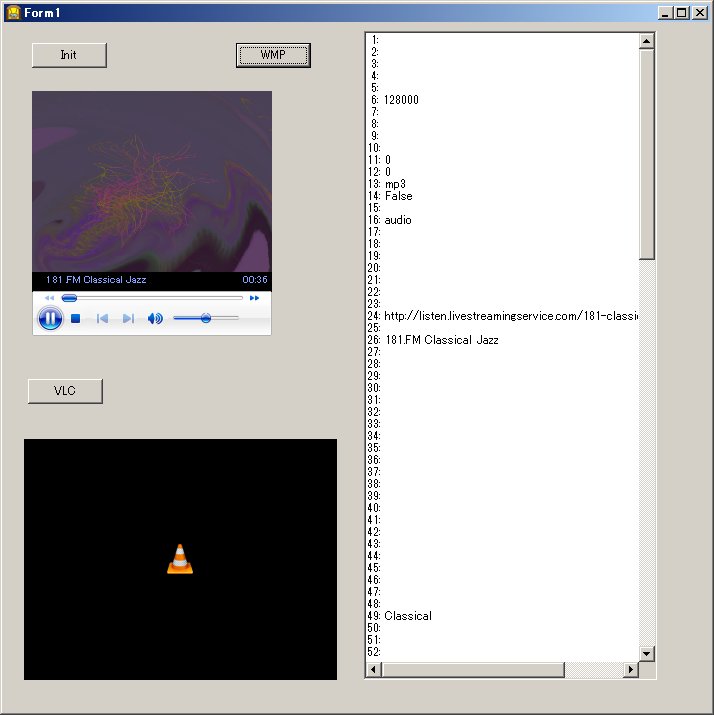
Task: Click the WMP button
Action: point(273,55)
